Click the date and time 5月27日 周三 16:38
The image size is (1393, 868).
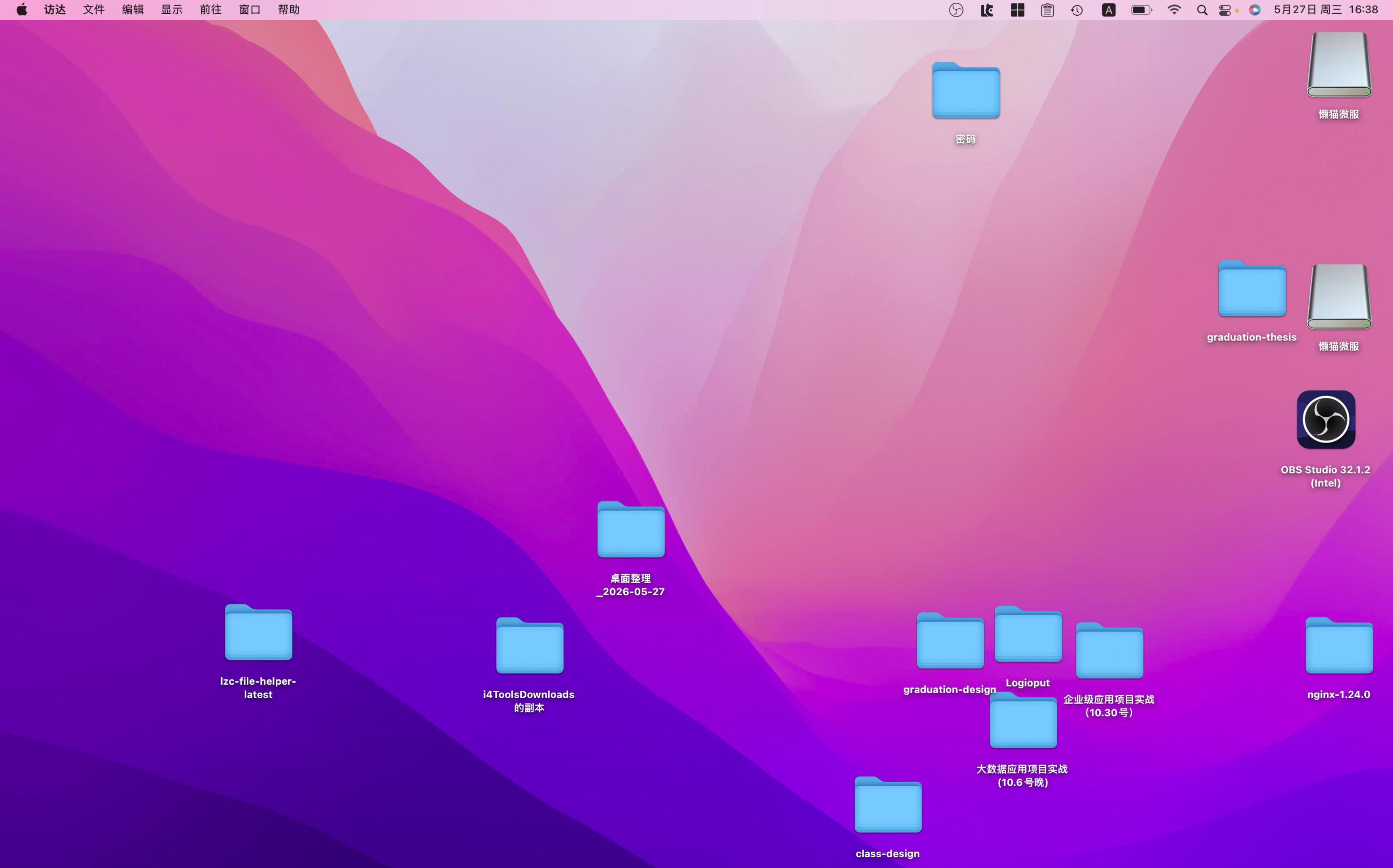pos(1326,10)
